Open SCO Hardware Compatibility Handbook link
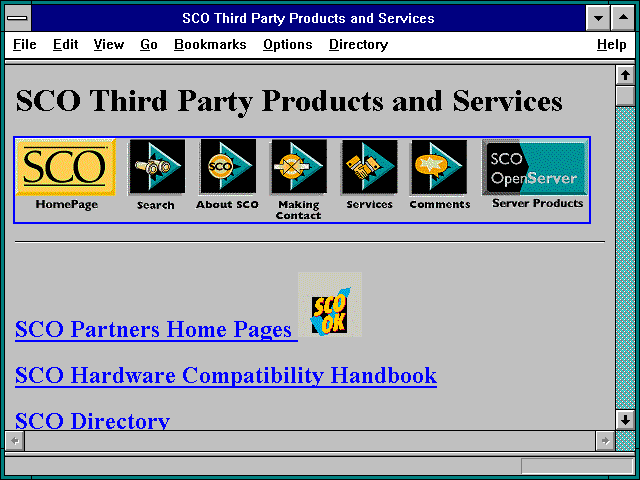 coord(226,375)
